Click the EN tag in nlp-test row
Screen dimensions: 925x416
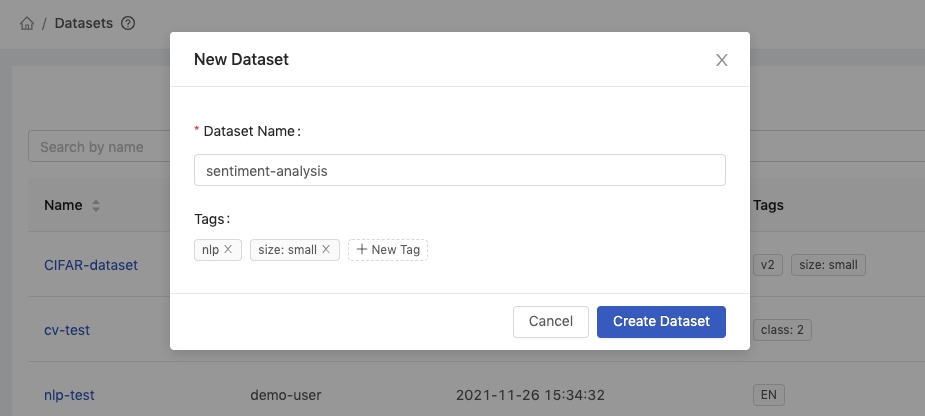769,395
